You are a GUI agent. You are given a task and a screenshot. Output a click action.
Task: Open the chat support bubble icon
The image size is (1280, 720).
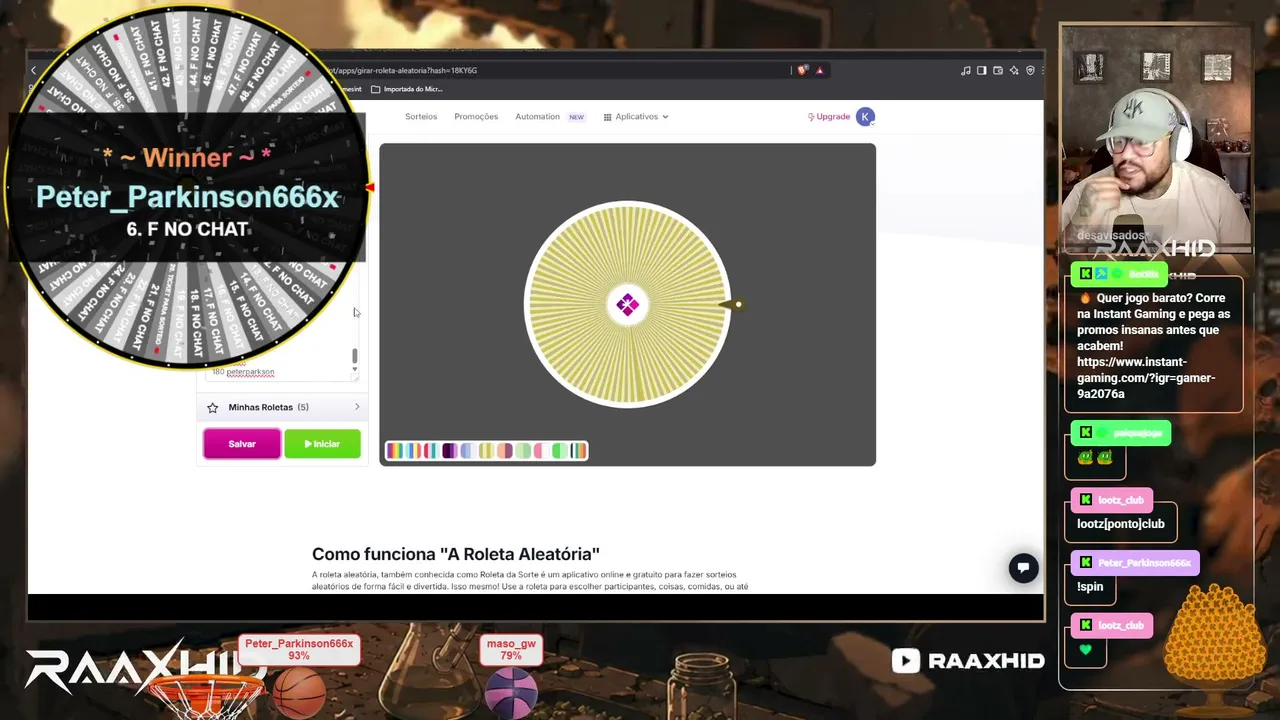[x=1023, y=568]
